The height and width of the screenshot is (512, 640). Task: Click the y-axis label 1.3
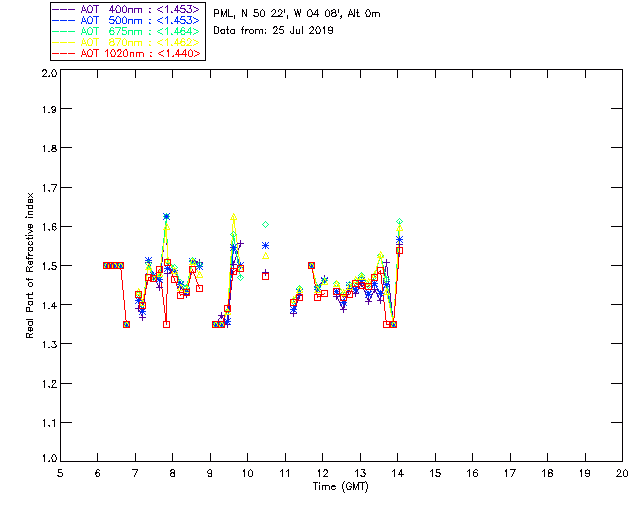pyautogui.click(x=49, y=345)
